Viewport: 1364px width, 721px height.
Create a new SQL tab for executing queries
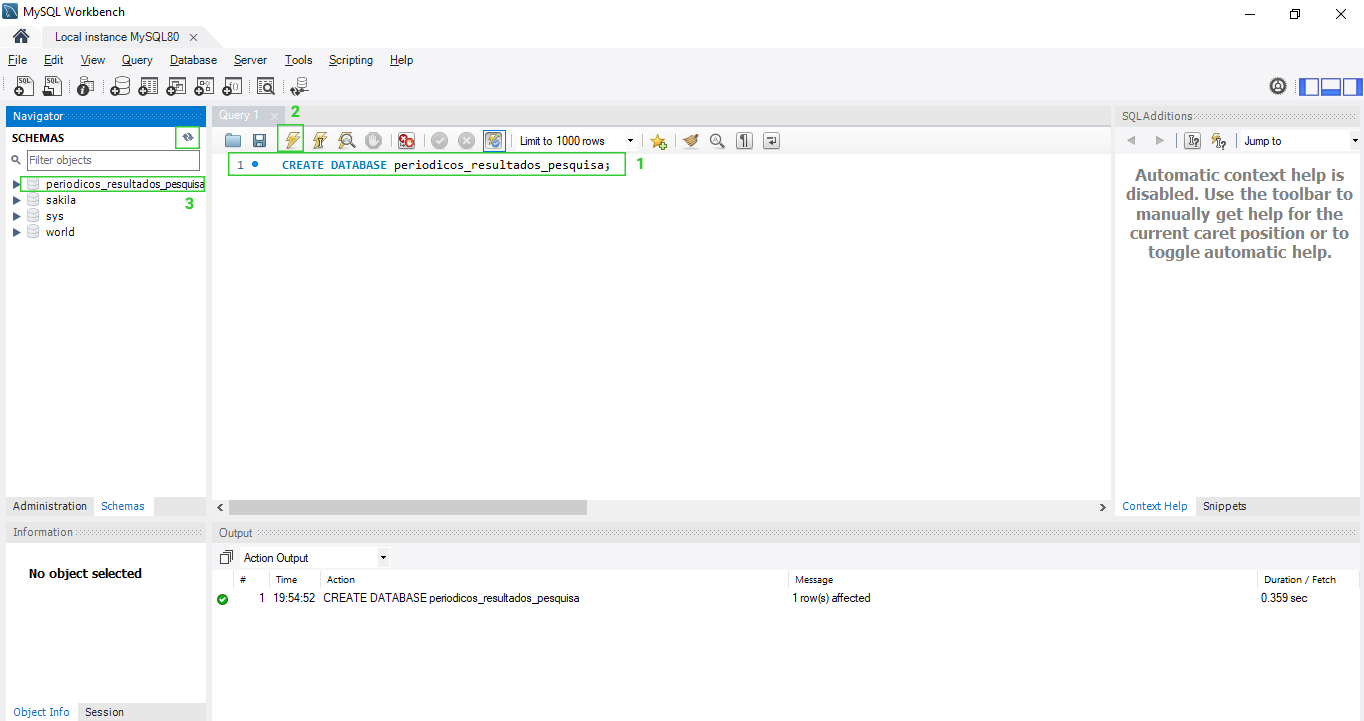(23, 86)
